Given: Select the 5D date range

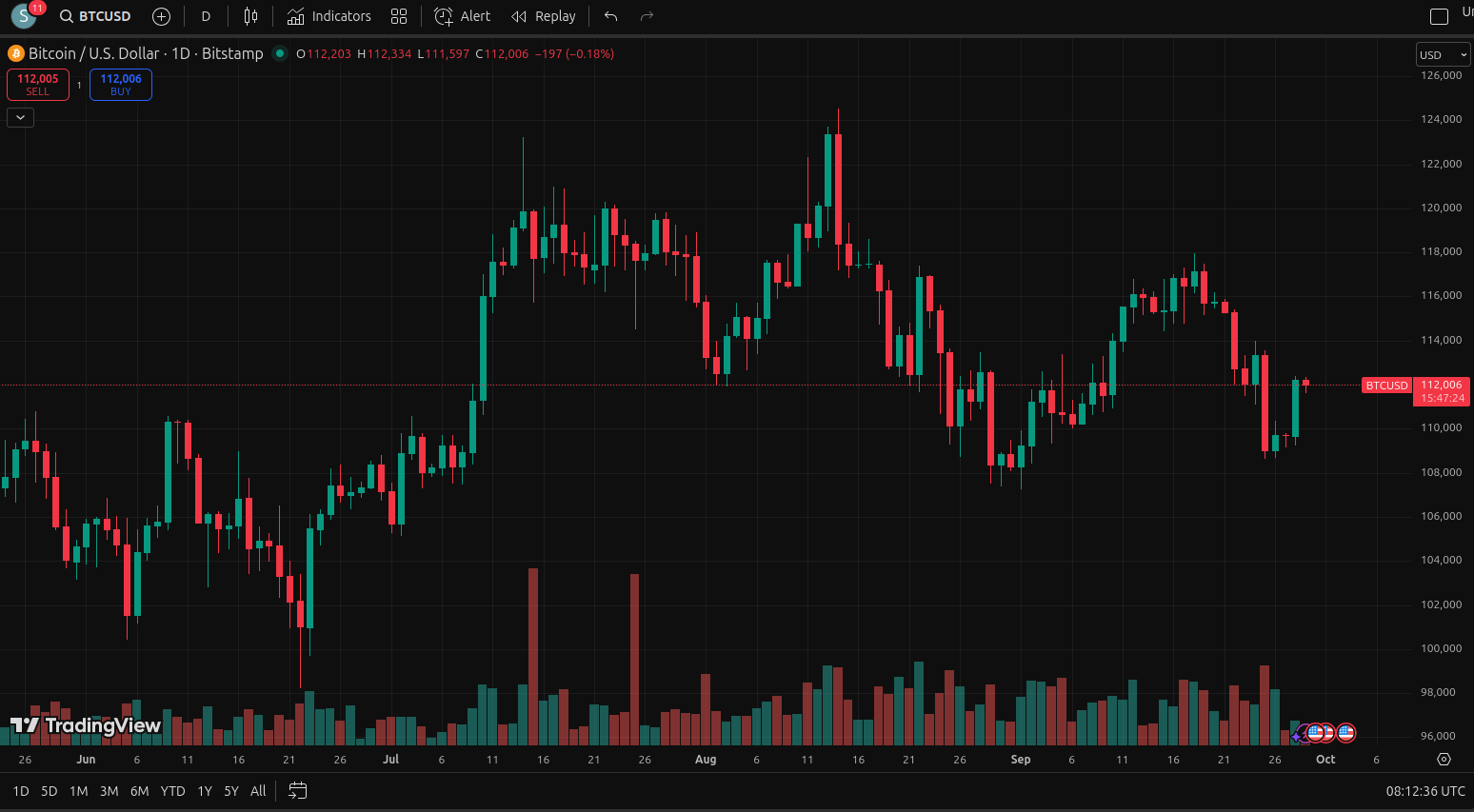Looking at the screenshot, I should click(50, 791).
